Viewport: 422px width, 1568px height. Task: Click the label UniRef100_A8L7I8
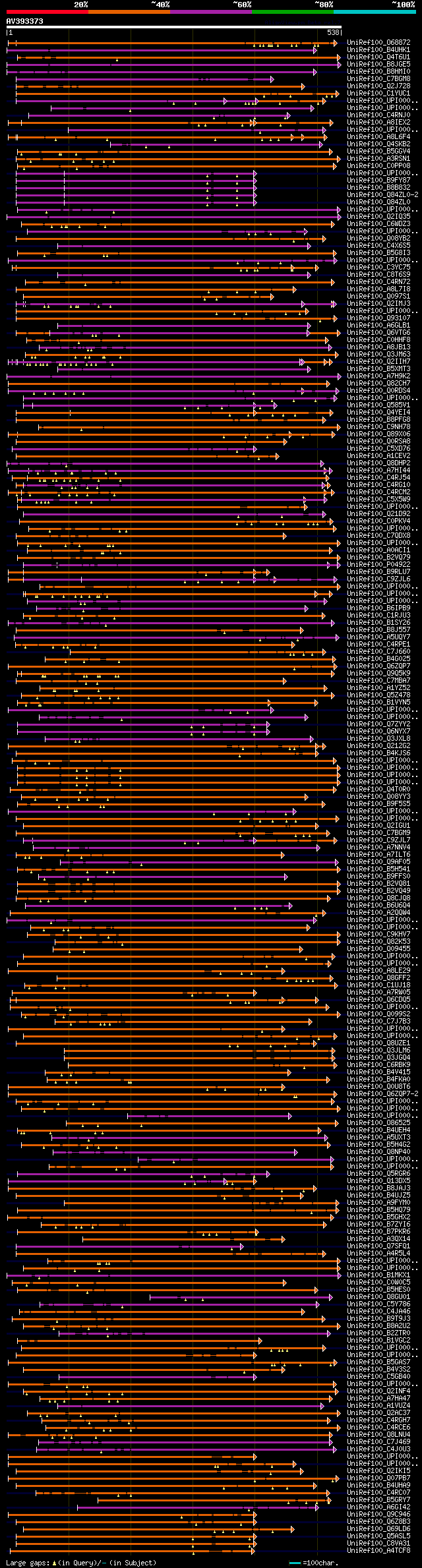(378, 289)
